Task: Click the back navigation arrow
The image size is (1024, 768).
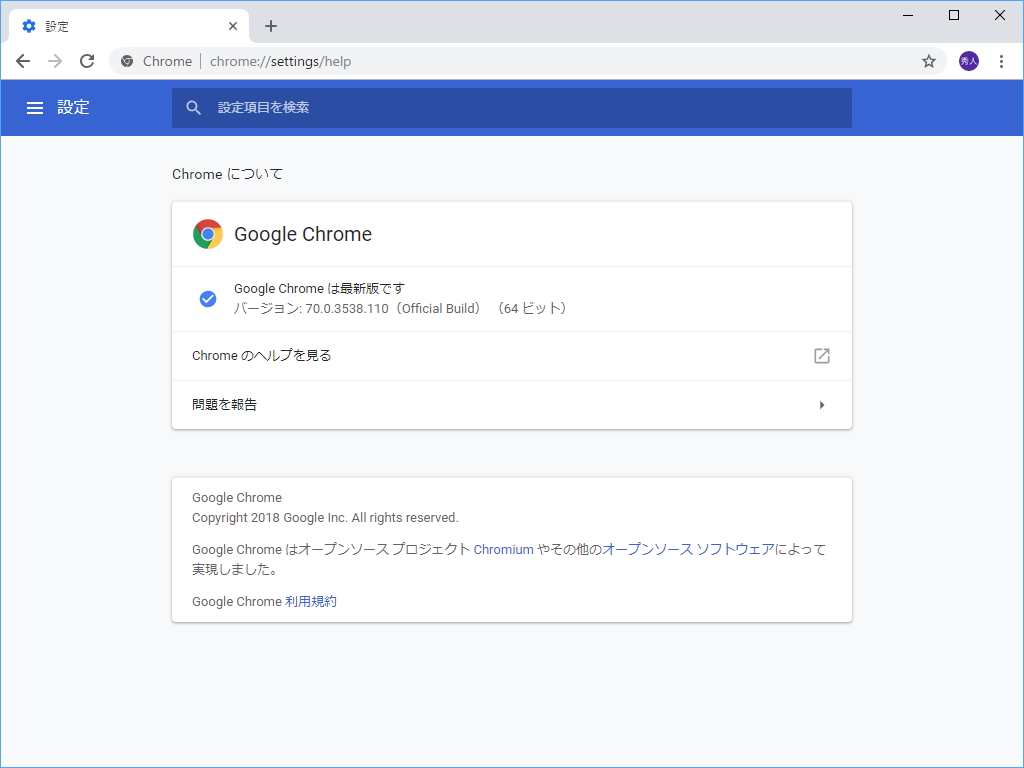Action: click(x=22, y=60)
